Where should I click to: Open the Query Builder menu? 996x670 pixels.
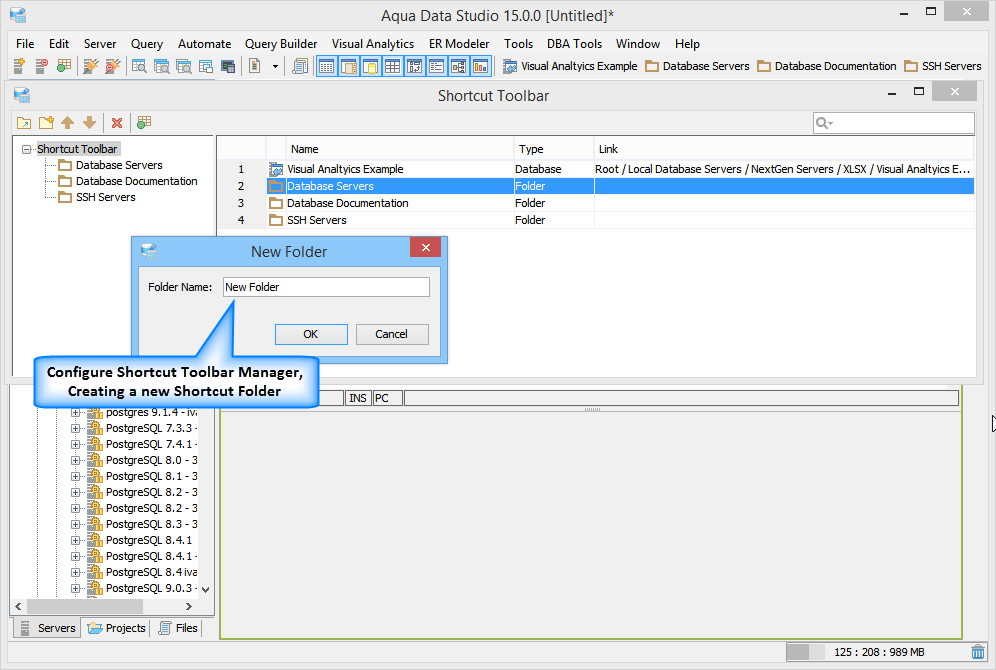(281, 44)
